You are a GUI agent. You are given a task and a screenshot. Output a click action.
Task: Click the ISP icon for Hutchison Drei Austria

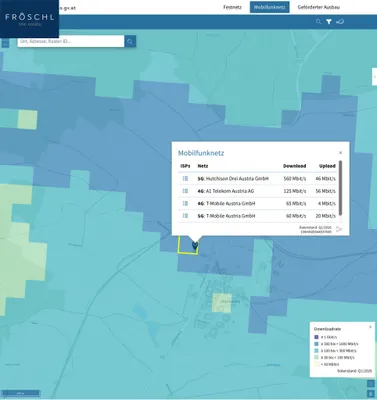click(x=185, y=179)
